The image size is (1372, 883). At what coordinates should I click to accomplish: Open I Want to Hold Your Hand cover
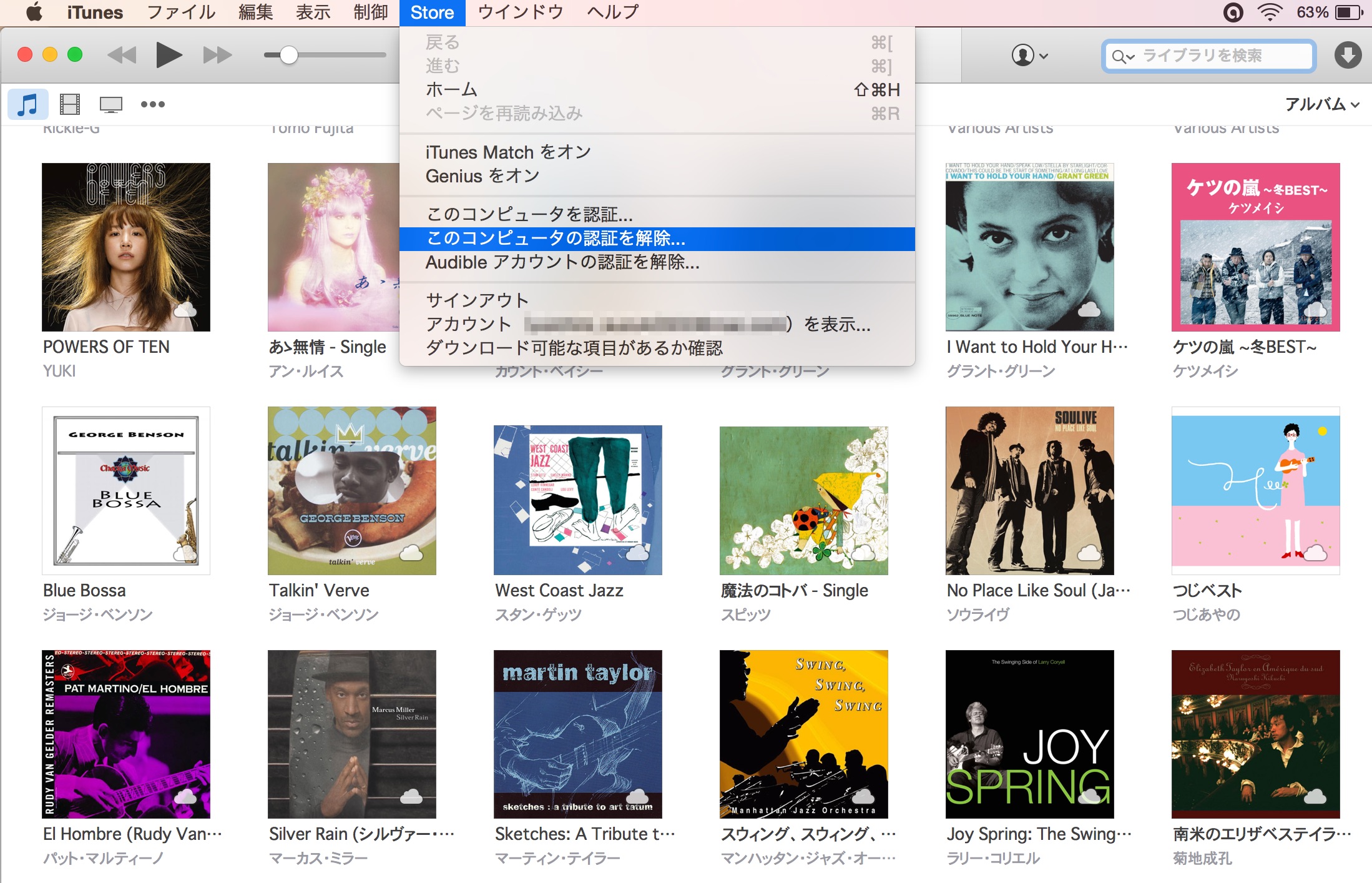1030,247
